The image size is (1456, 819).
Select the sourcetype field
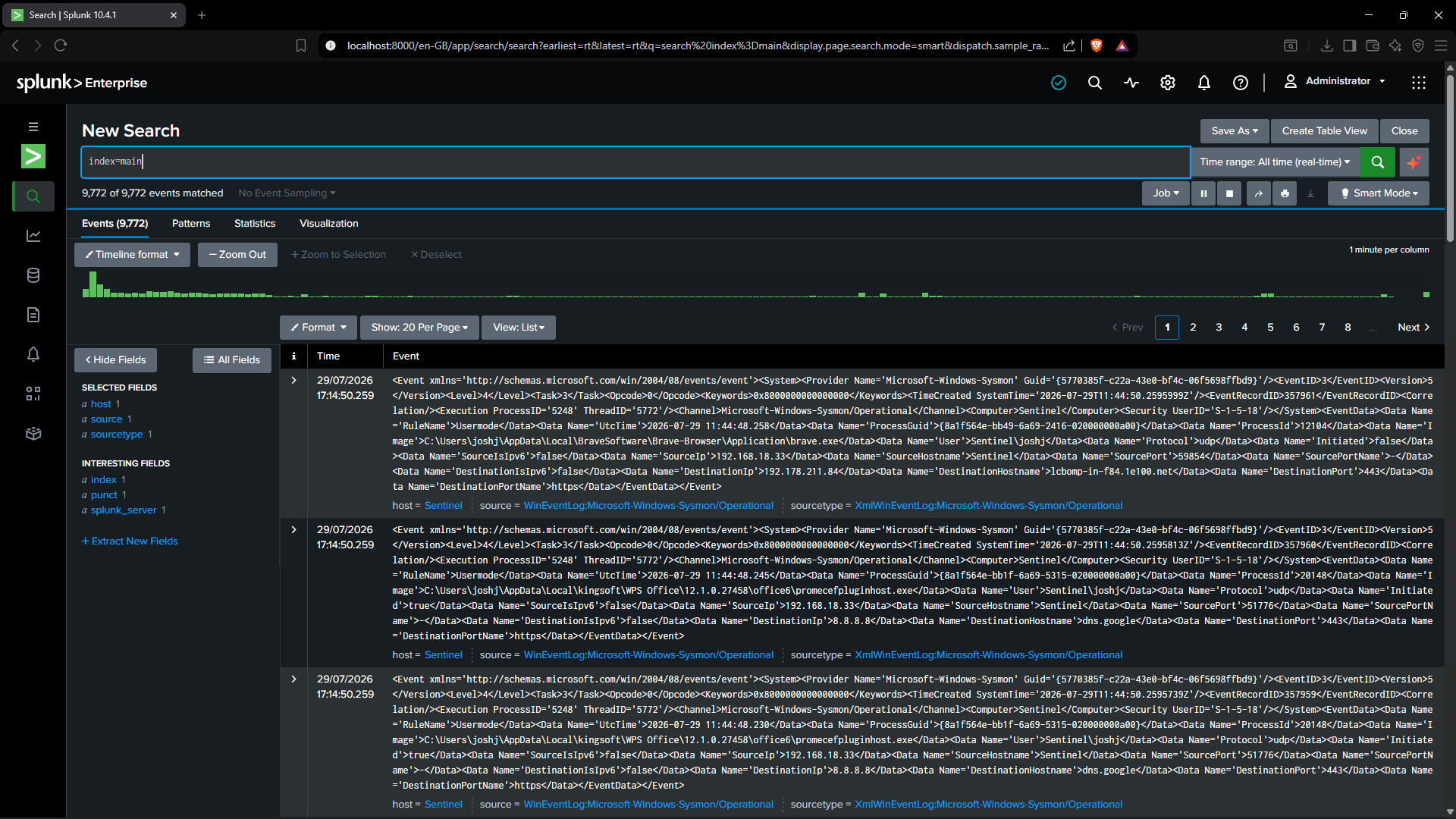pos(117,435)
